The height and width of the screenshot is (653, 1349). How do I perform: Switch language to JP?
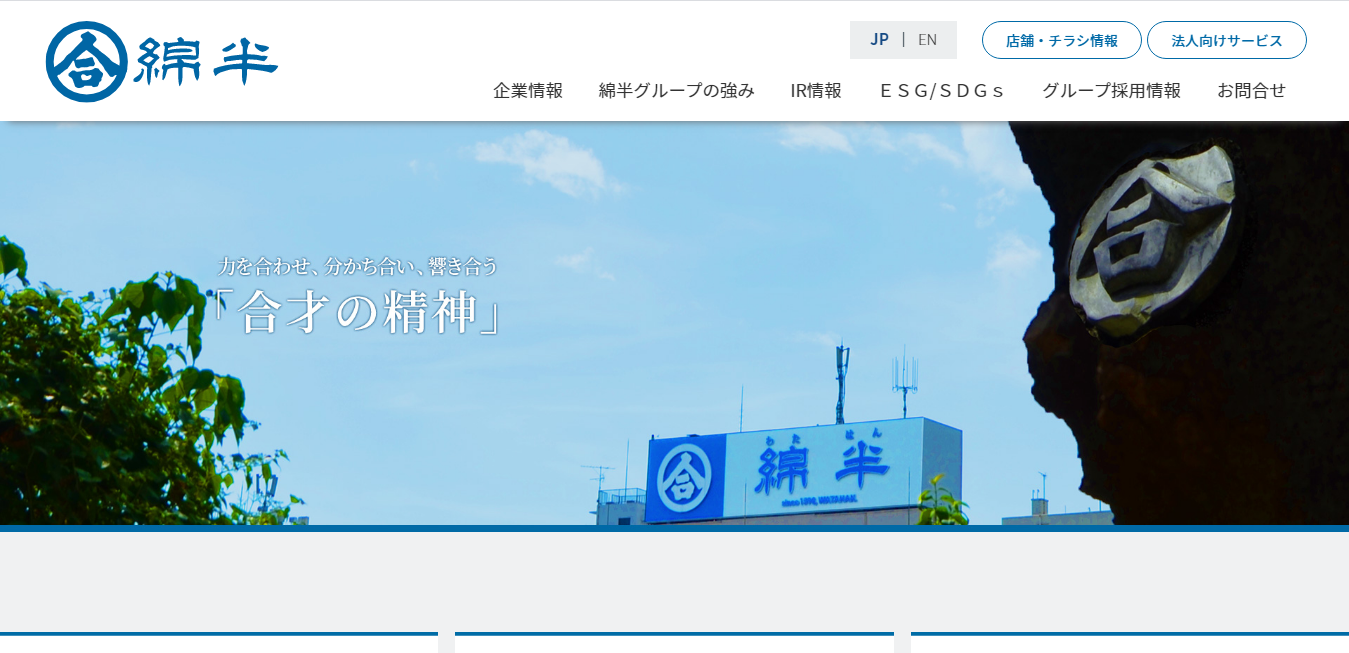coord(879,40)
